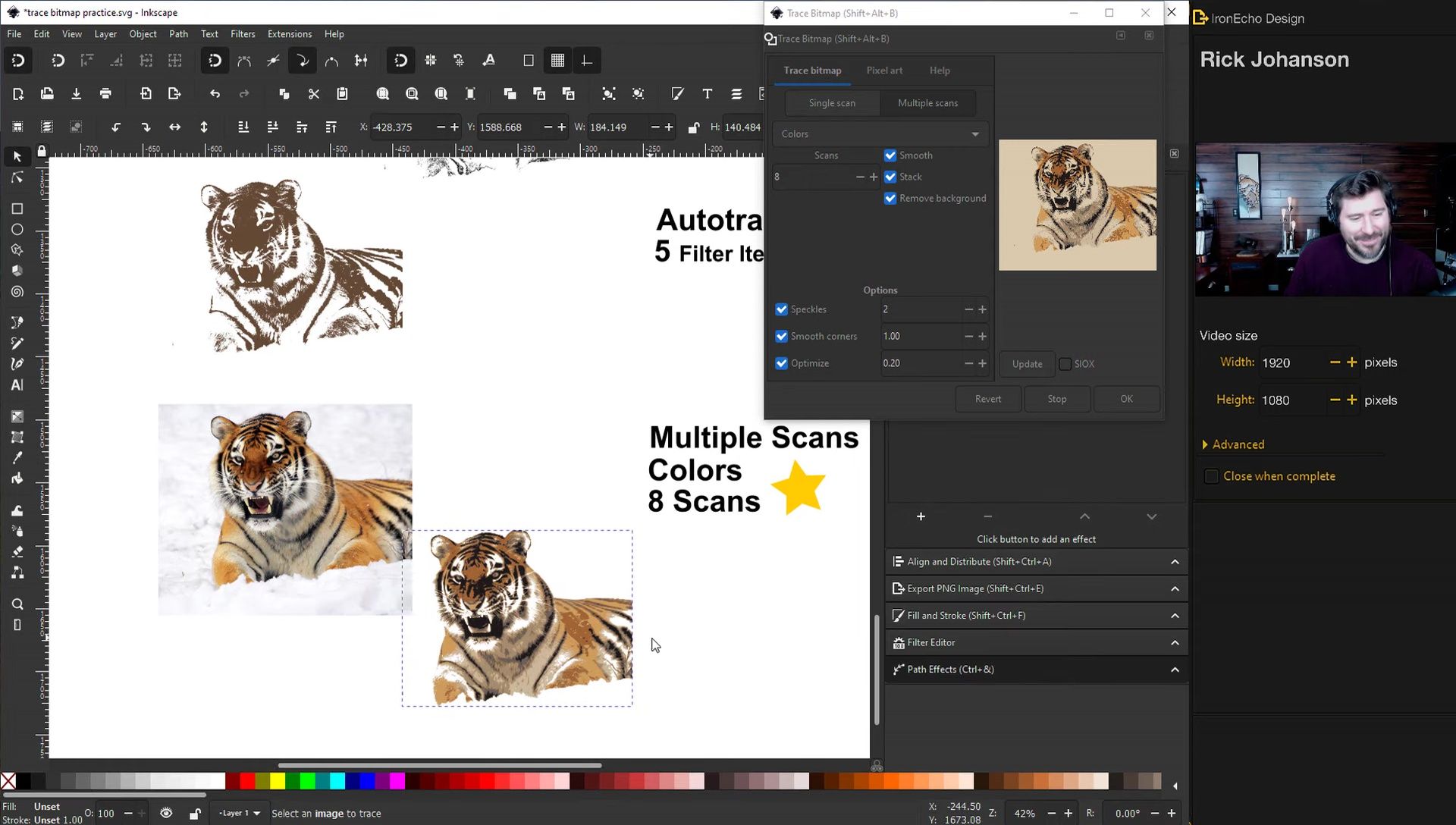Select the Dropper color picker tool
The image size is (1456, 825).
click(x=17, y=458)
